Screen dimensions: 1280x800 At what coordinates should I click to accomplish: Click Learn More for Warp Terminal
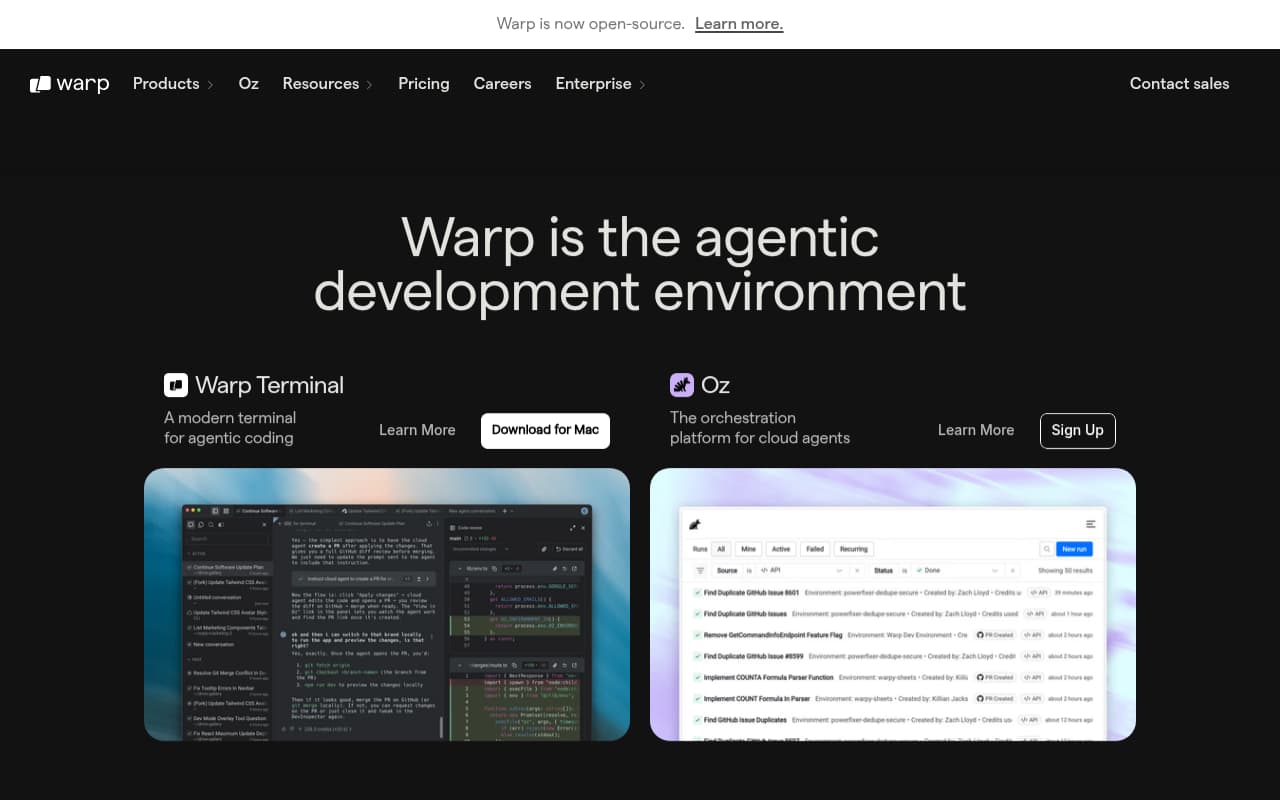click(417, 430)
